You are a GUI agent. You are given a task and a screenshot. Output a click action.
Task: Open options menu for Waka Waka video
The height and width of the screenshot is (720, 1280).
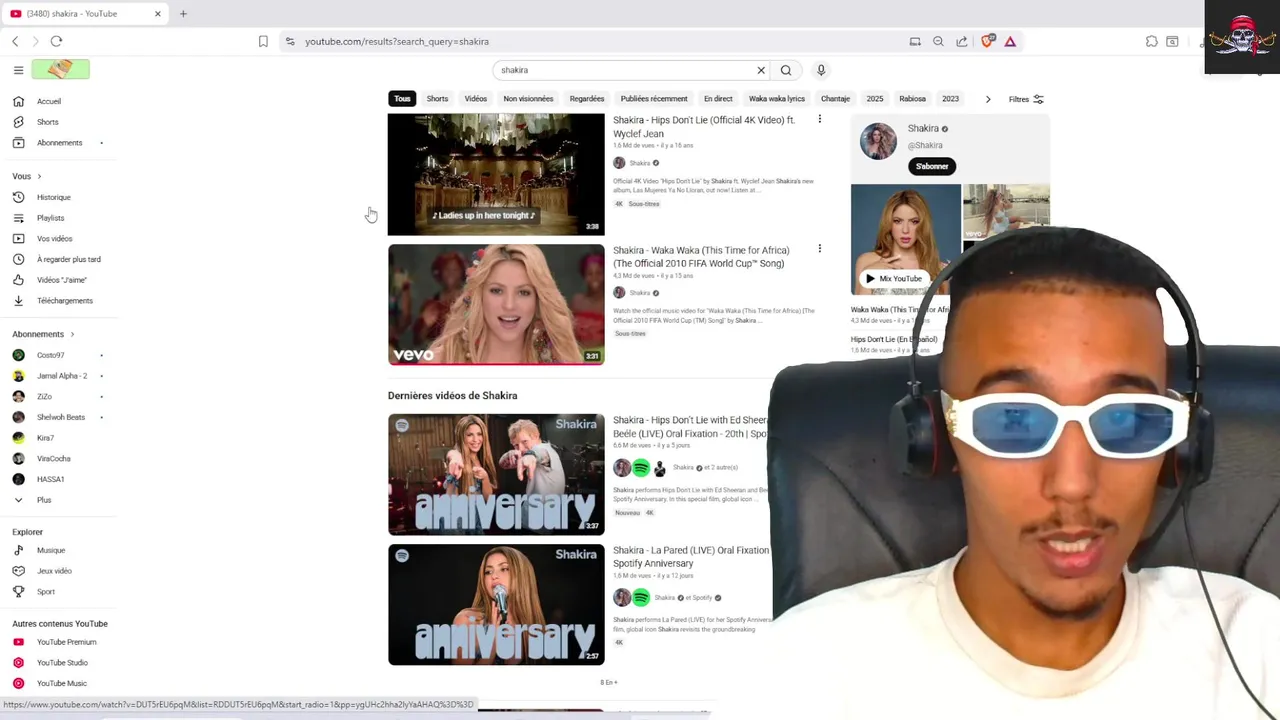[x=819, y=249]
